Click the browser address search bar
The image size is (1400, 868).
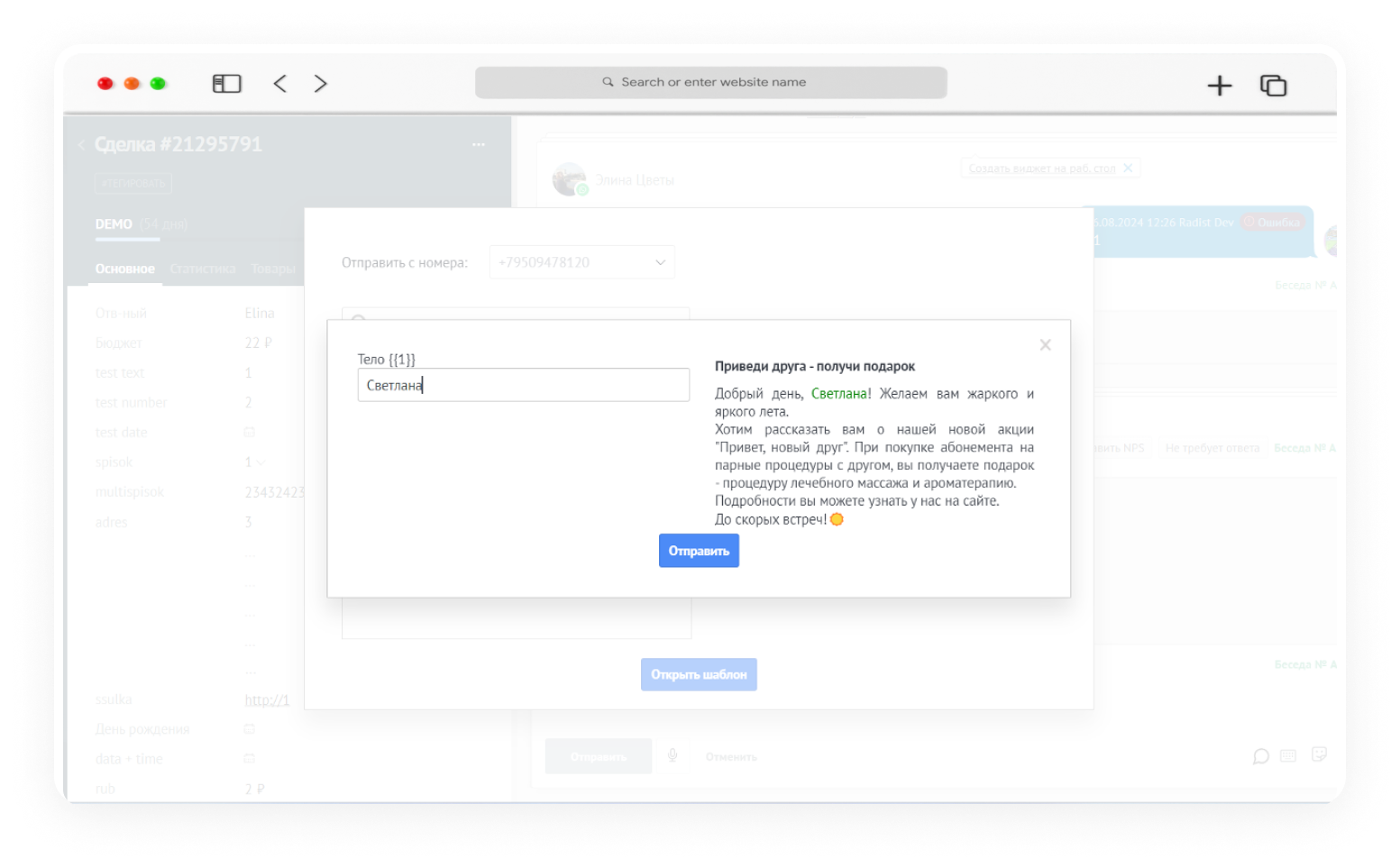coord(711,82)
